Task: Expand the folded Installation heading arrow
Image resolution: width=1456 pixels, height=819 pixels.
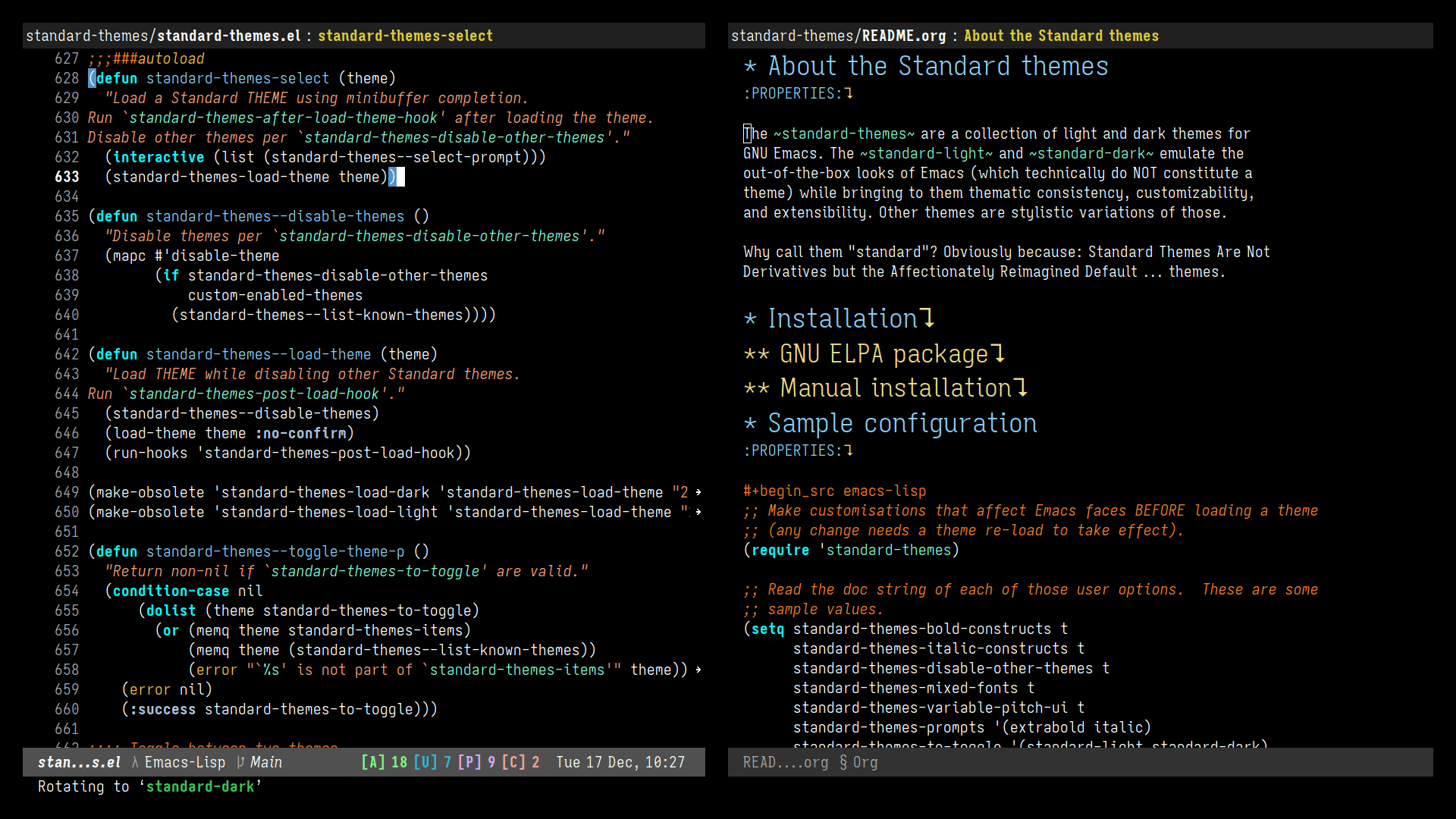Action: (927, 318)
